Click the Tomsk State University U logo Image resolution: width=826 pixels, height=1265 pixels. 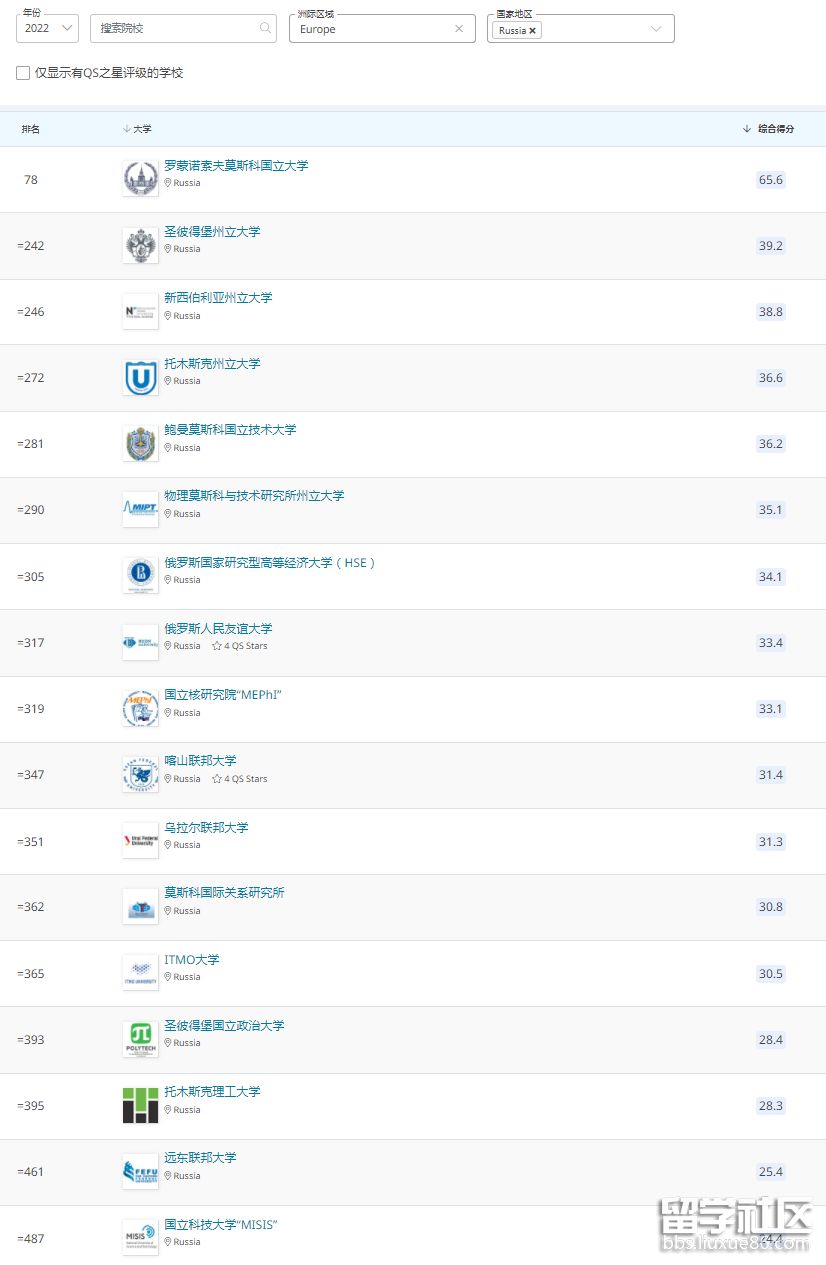pyautogui.click(x=140, y=378)
